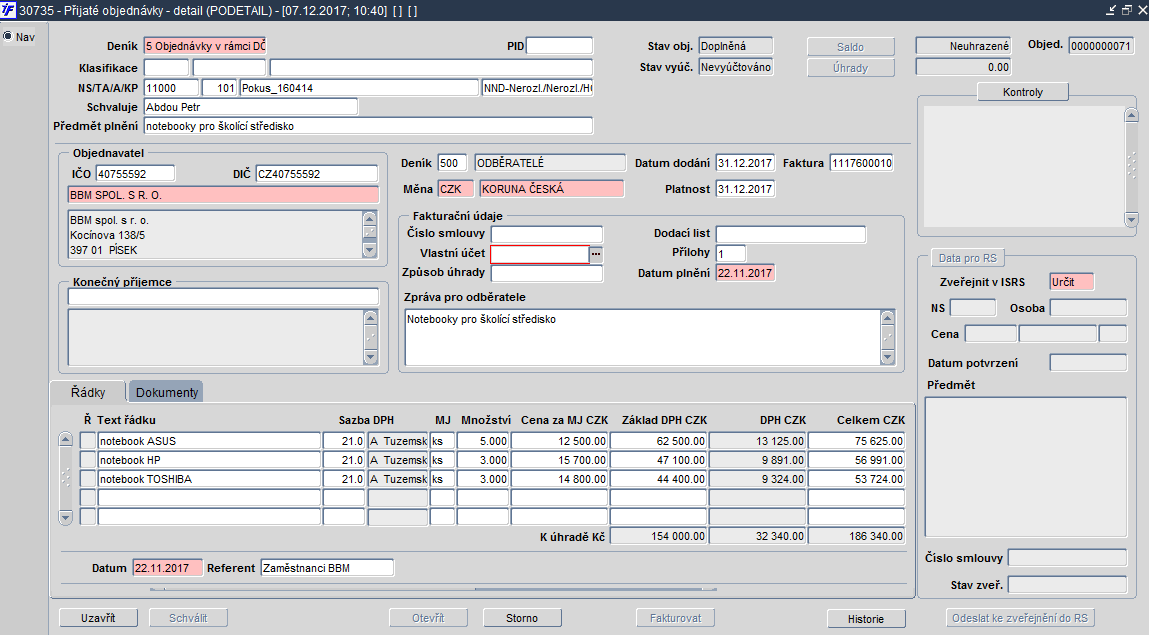Switch to the Řádky tab
Screen dimensions: 1149x635
click(x=88, y=392)
